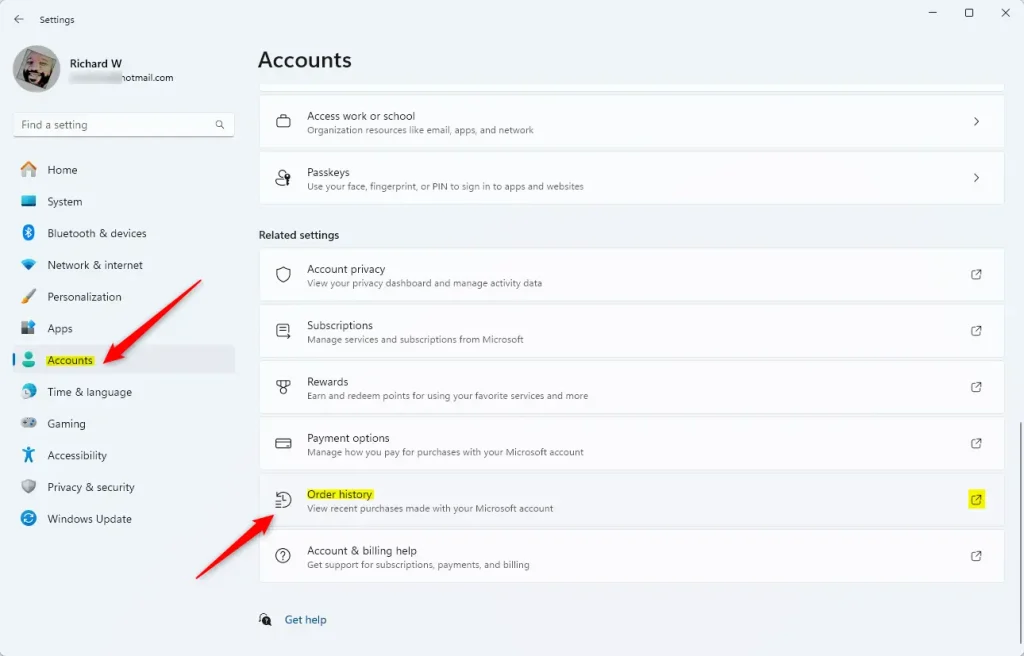This screenshot has width=1024, height=656.
Task: Expand Access work or school chevron
Action: pos(976,122)
